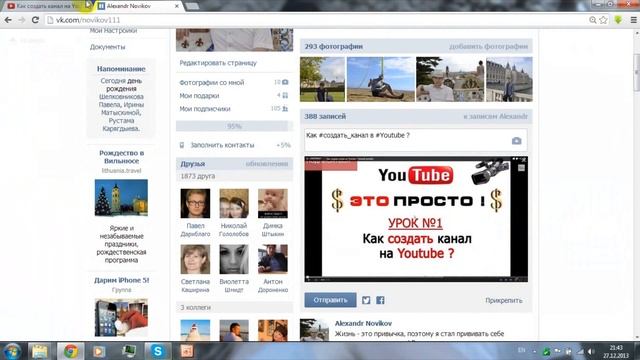Click the добавить фотографии link
This screenshot has height=360, width=640.
[488, 47]
